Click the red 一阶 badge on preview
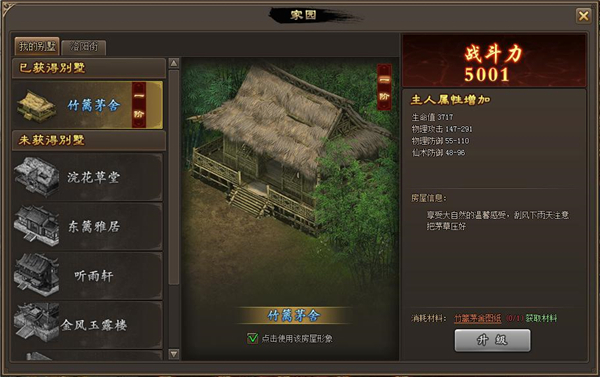 coord(384,87)
